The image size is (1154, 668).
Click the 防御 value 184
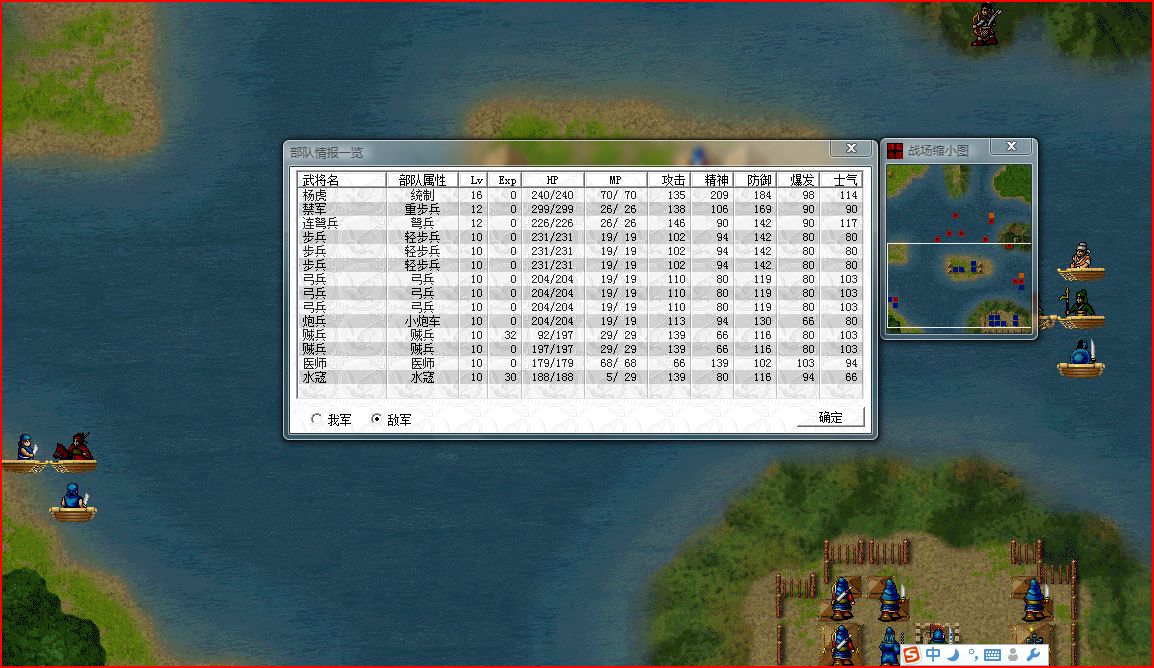tap(762, 195)
